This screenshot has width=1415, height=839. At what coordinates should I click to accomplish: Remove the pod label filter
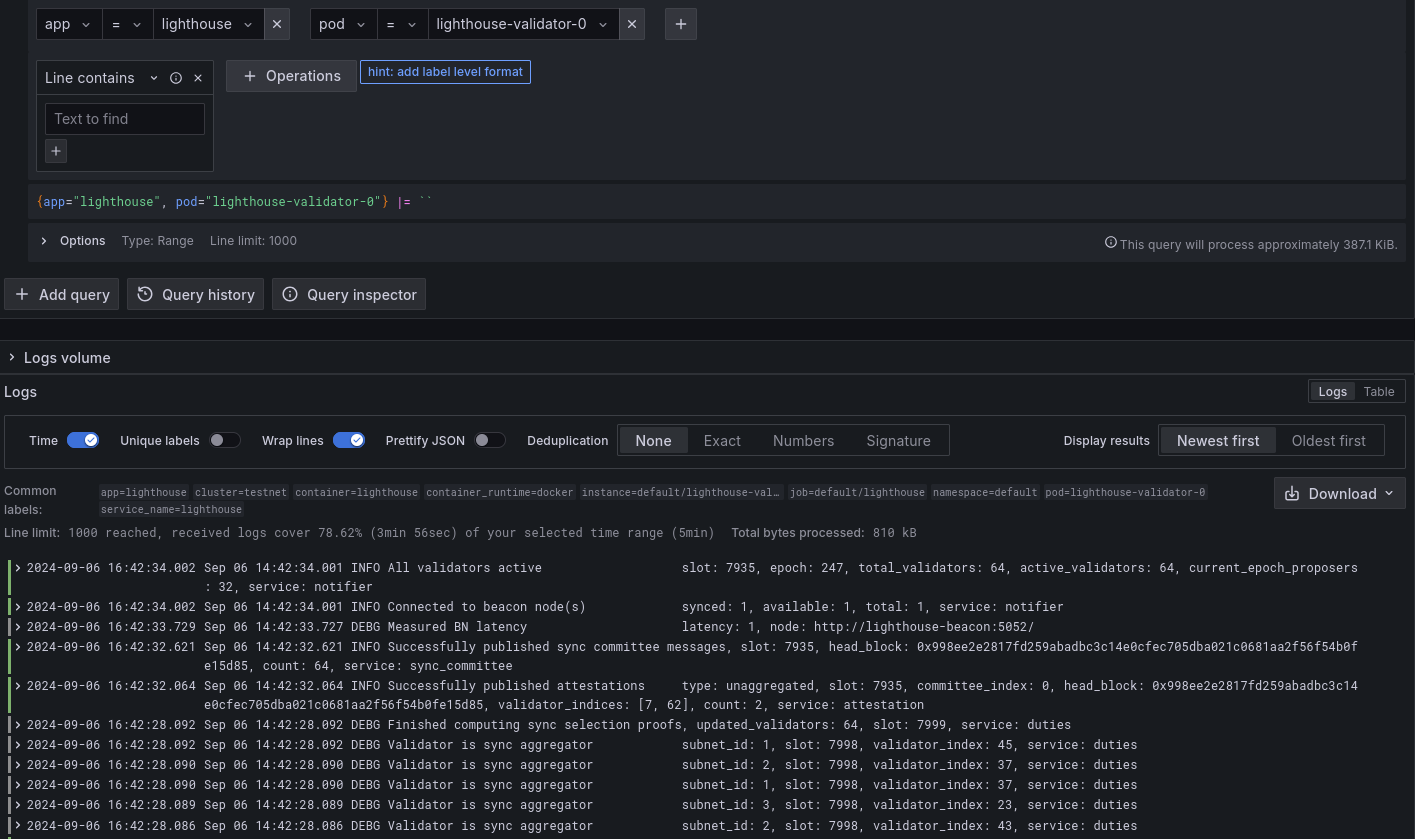(x=632, y=24)
